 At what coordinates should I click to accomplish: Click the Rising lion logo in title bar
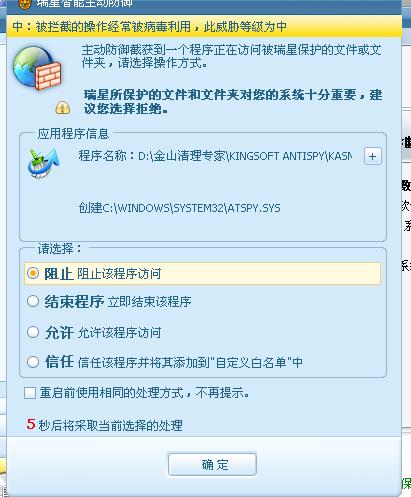24,4
